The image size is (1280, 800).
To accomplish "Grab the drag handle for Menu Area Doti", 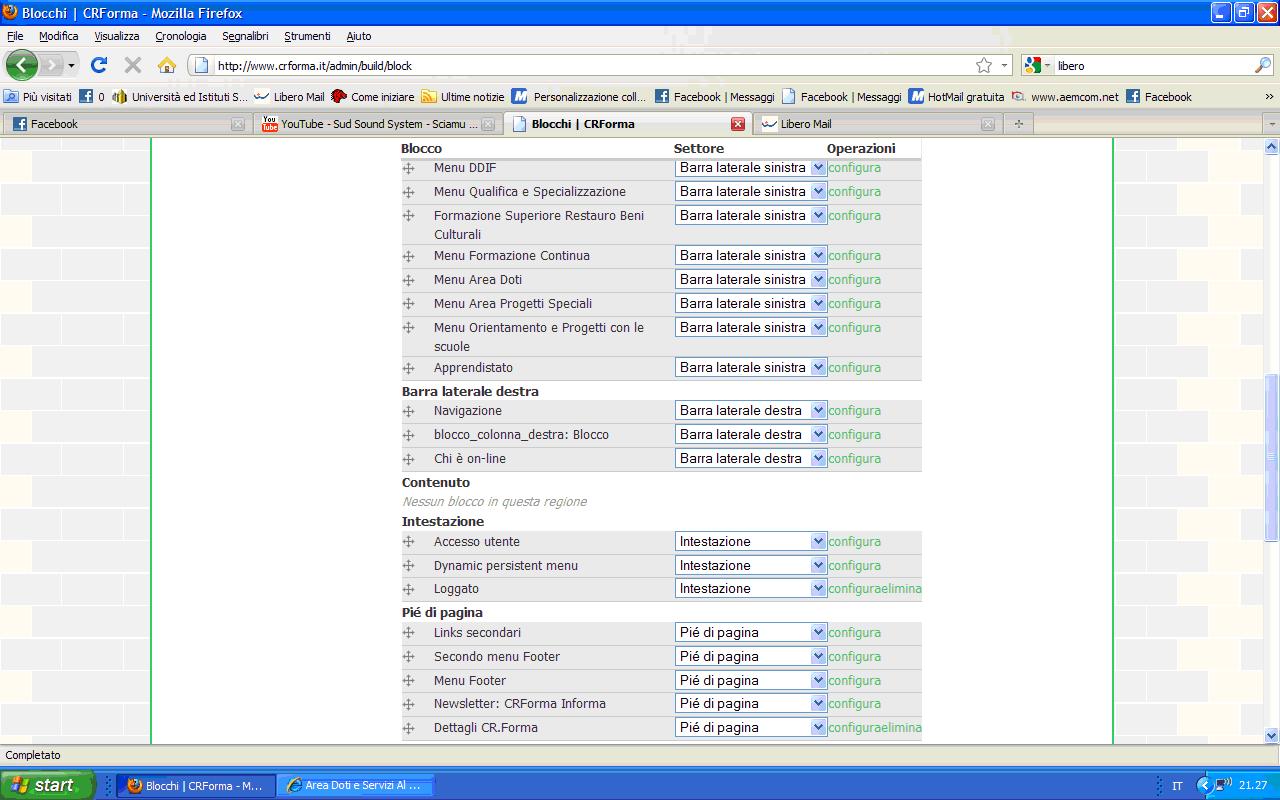I will (x=408, y=280).
